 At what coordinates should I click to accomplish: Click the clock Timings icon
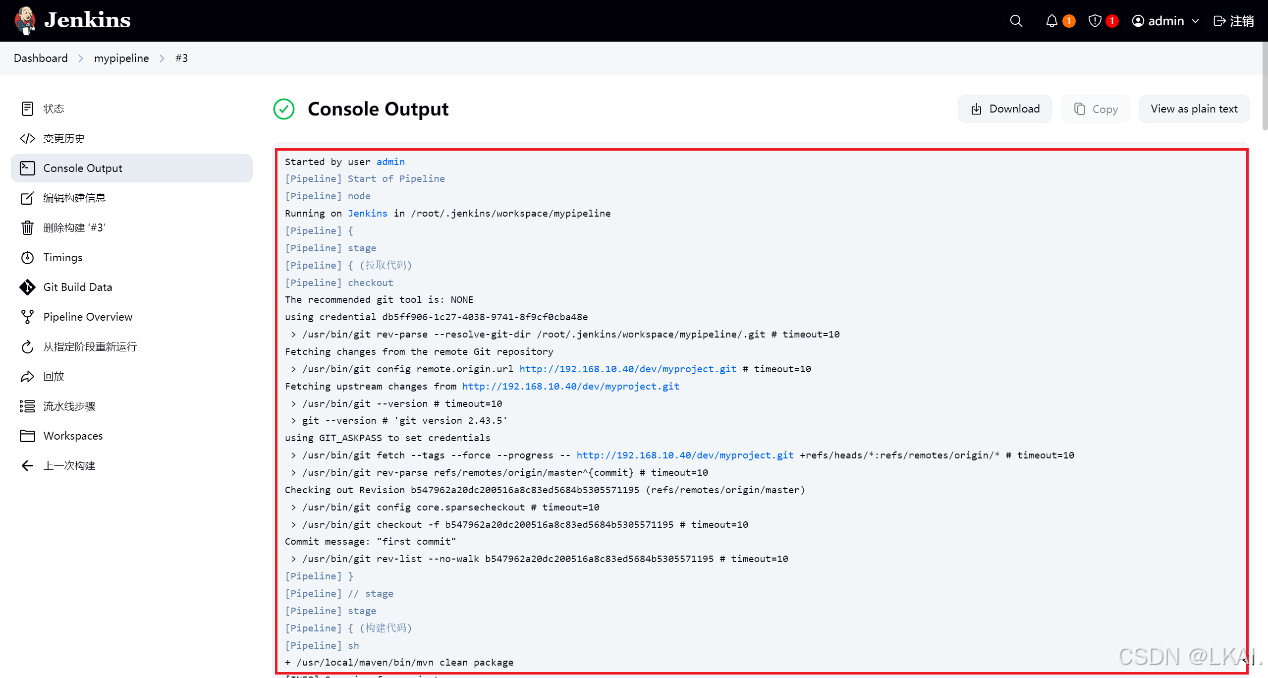(27, 257)
